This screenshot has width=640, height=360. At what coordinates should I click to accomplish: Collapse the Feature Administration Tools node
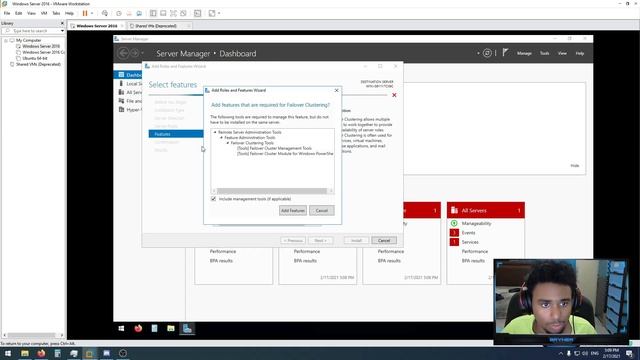pos(222,138)
